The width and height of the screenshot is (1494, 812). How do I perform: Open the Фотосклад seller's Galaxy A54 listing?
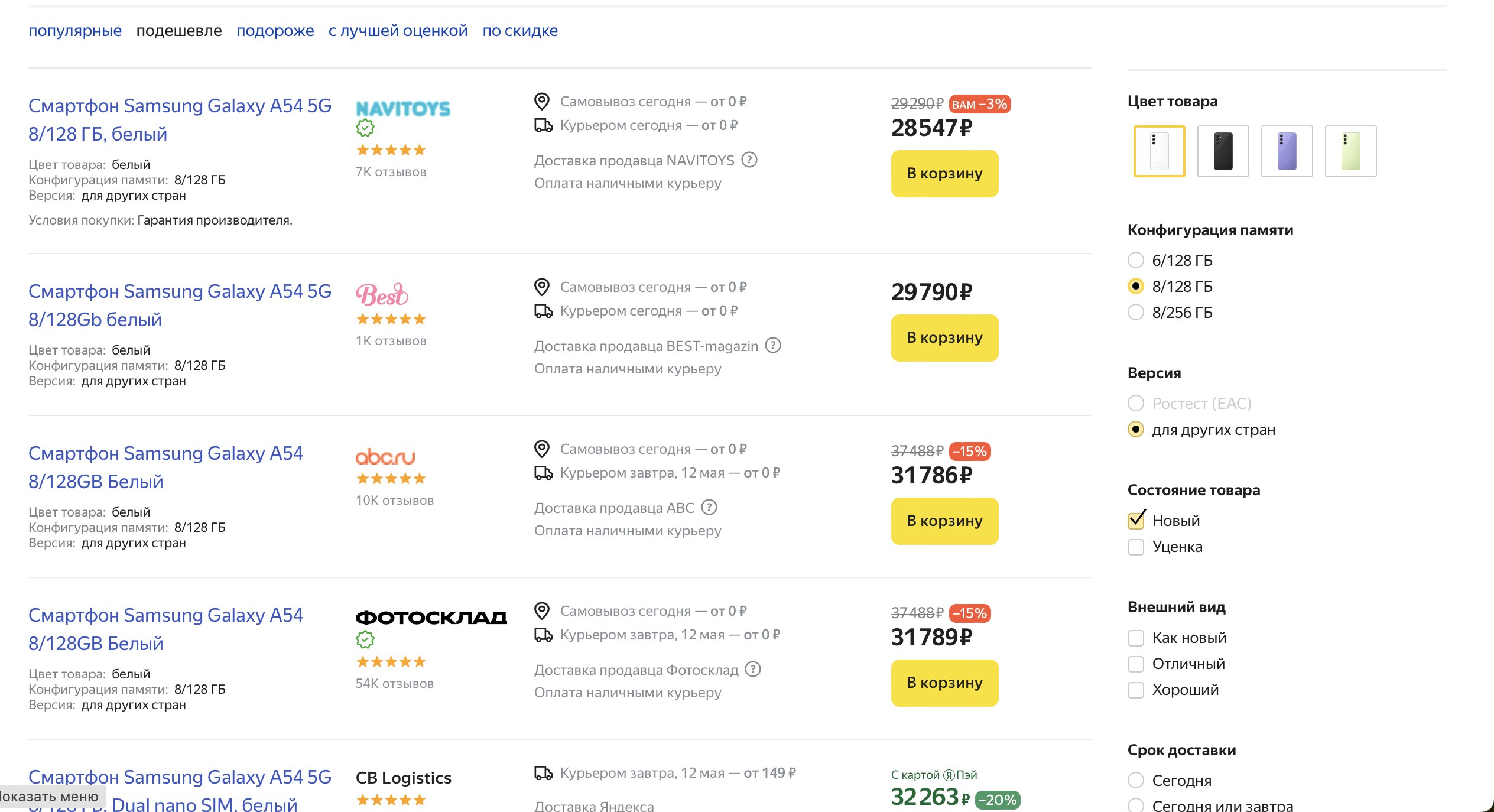pos(165,629)
